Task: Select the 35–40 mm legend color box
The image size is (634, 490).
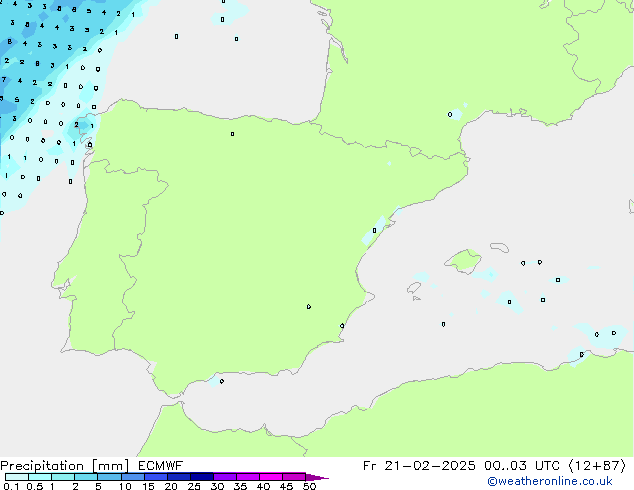Action: [x=247, y=477]
